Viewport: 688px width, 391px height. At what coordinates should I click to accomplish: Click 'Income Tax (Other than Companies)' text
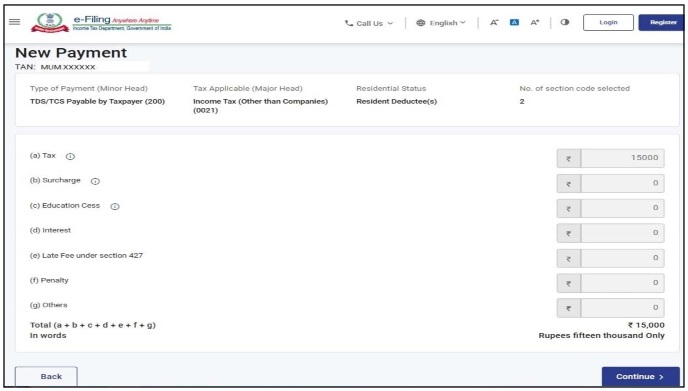(260, 101)
